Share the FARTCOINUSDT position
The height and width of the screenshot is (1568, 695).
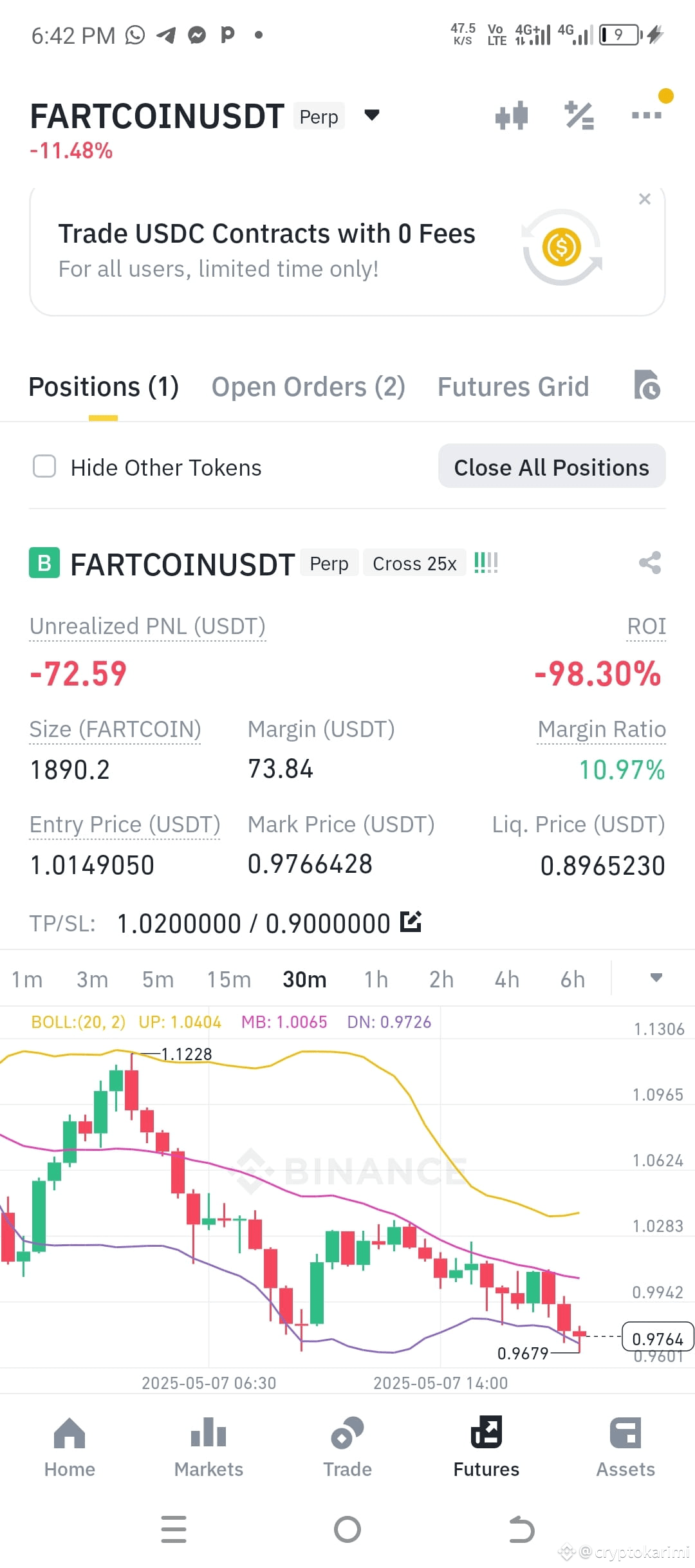[x=650, y=563]
